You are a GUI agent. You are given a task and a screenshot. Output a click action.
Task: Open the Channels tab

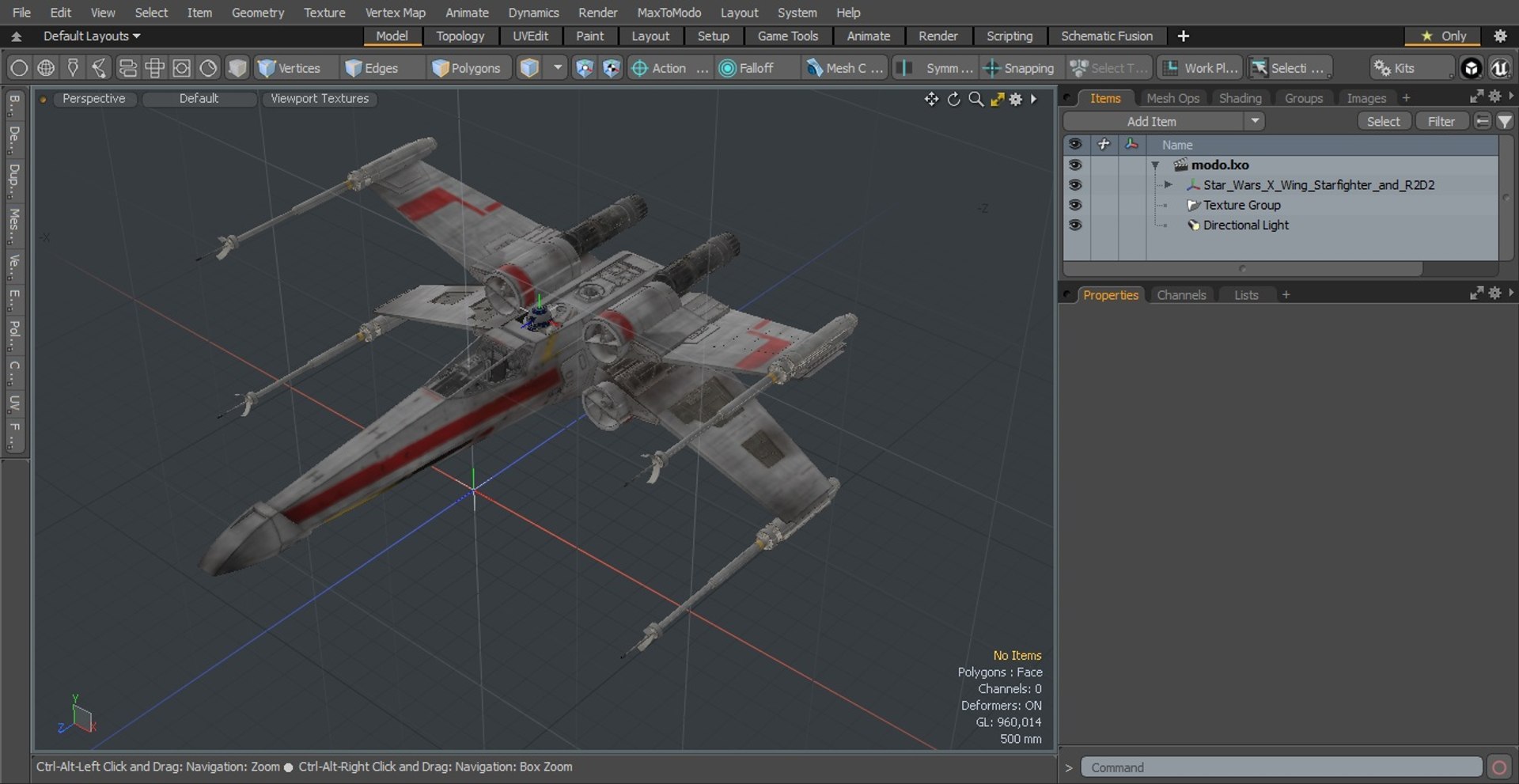coord(1181,295)
